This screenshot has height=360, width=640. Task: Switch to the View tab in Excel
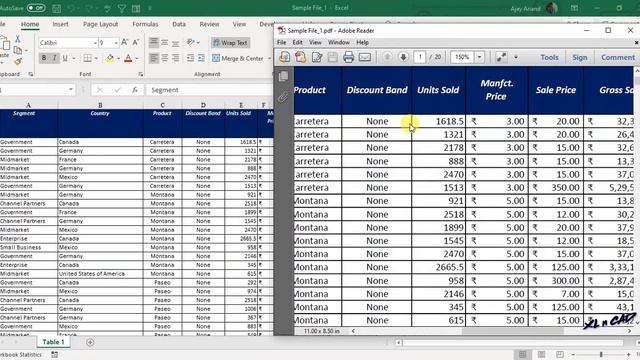239,24
